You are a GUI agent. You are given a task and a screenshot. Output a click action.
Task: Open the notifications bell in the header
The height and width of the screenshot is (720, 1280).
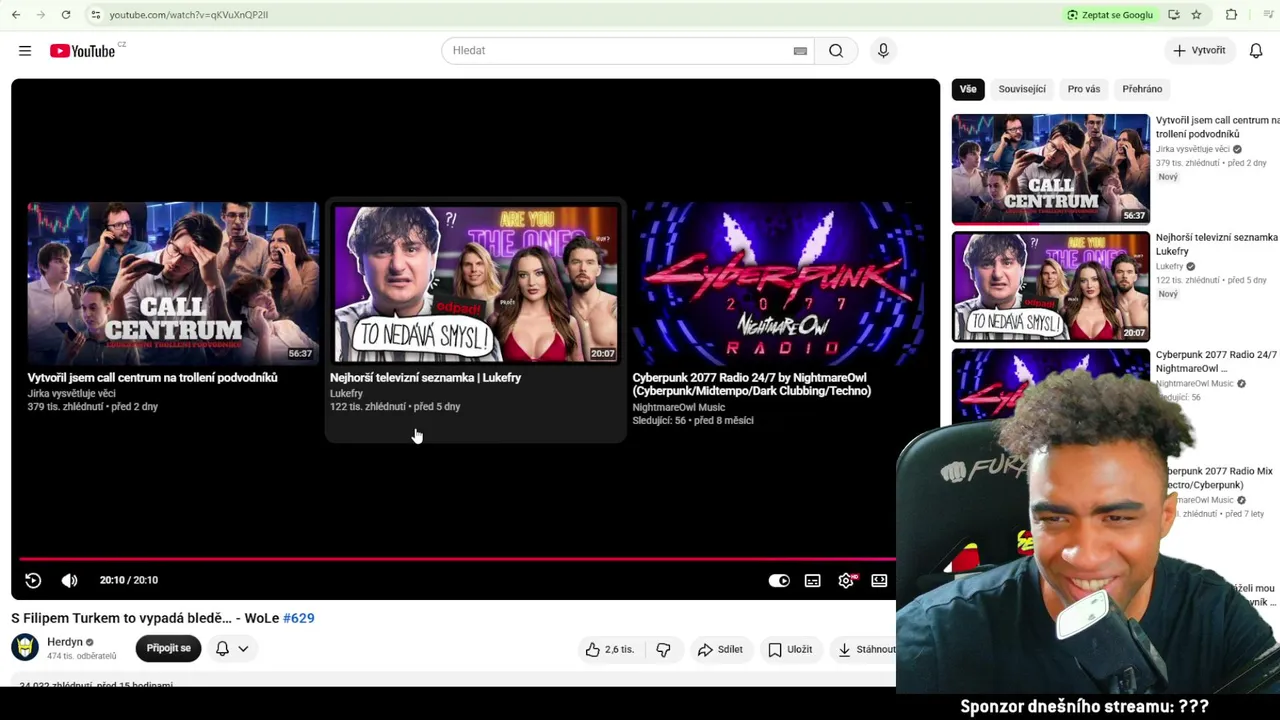click(x=1256, y=51)
